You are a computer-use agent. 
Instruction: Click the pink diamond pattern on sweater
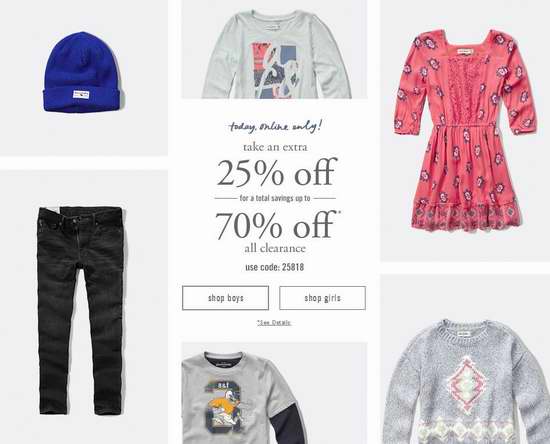coord(466,384)
